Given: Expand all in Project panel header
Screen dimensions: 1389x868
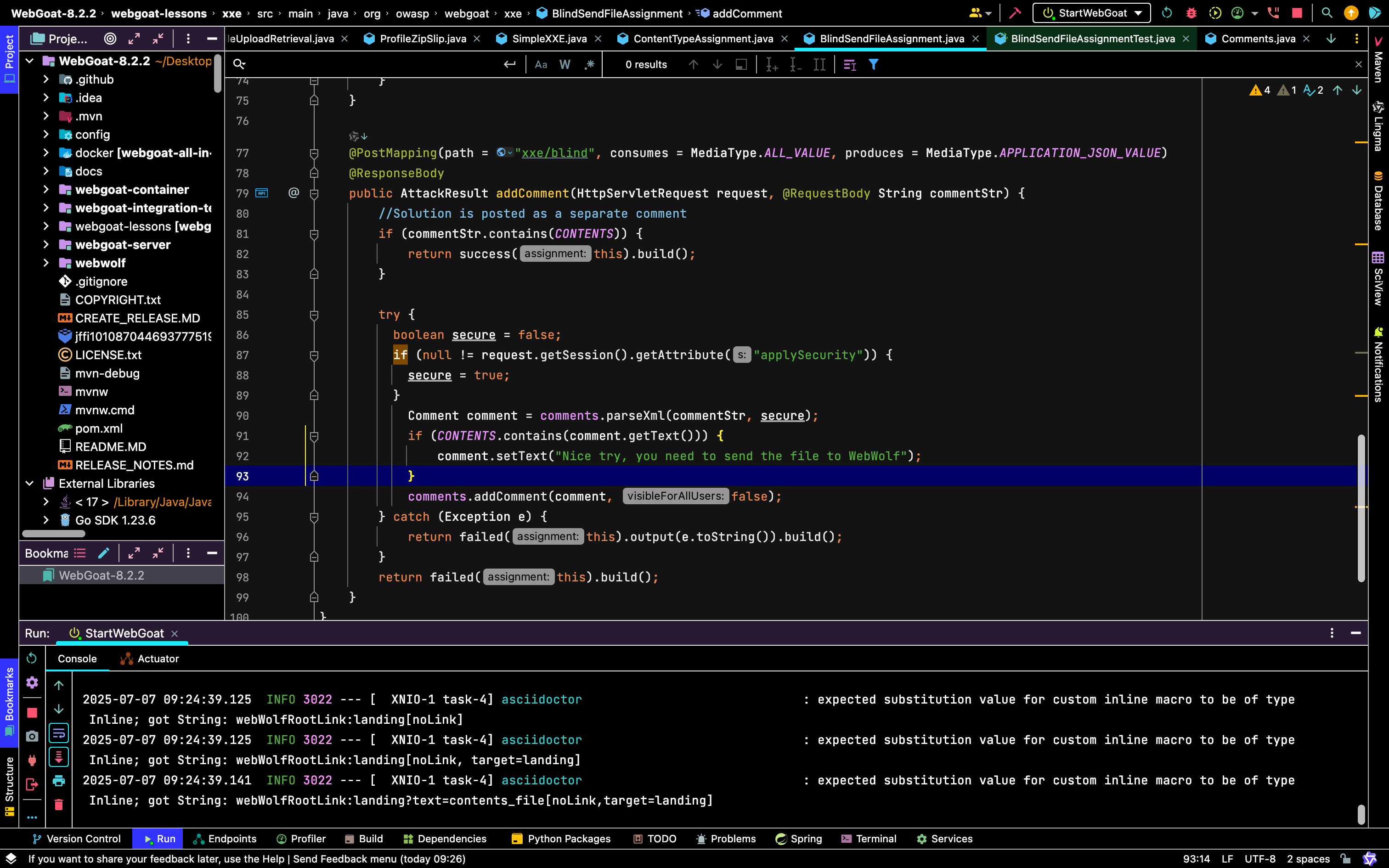Looking at the screenshot, I should coord(134,39).
